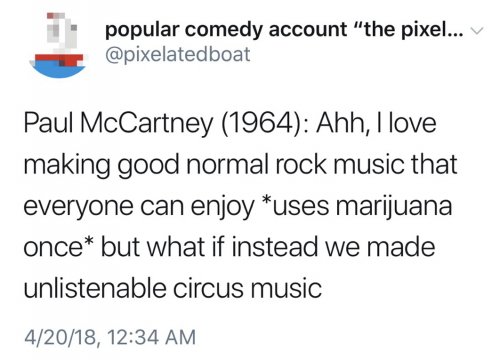Click the truncated "the pixel..." name ending
The image size is (500, 360).
pos(410,30)
